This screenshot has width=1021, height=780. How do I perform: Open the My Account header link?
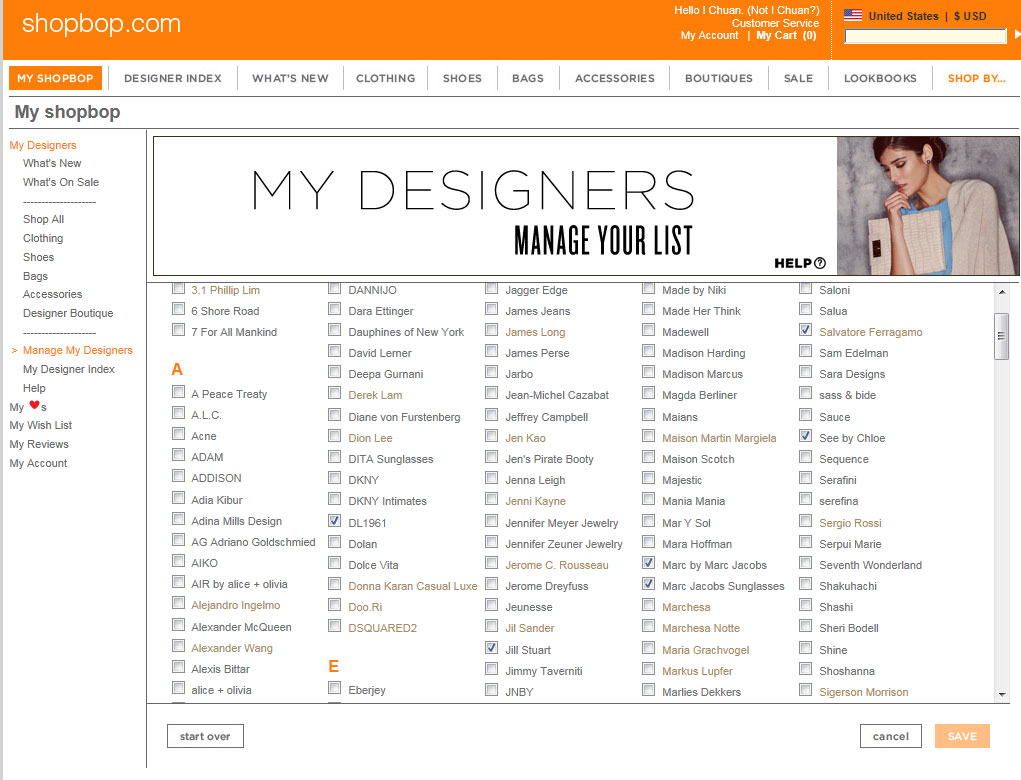710,35
